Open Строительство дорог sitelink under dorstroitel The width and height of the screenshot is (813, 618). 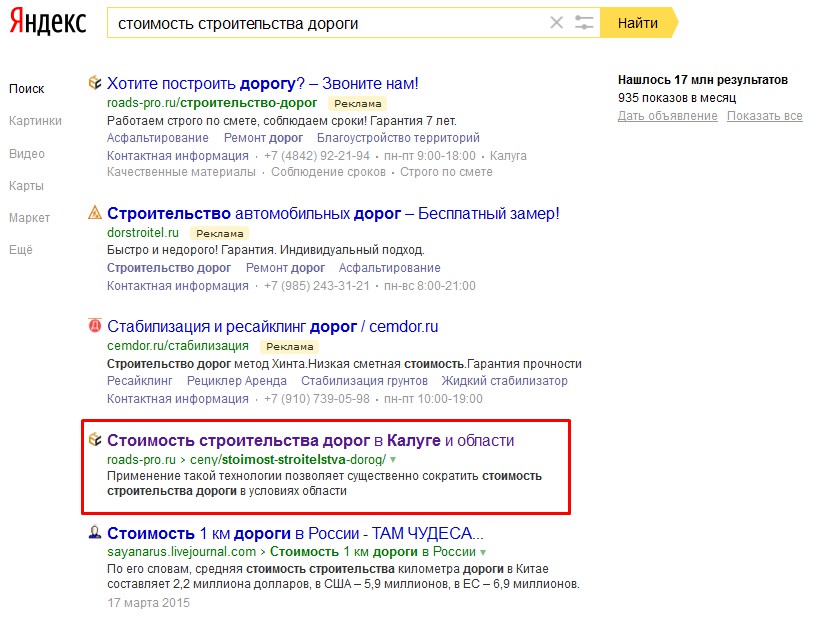click(x=169, y=268)
